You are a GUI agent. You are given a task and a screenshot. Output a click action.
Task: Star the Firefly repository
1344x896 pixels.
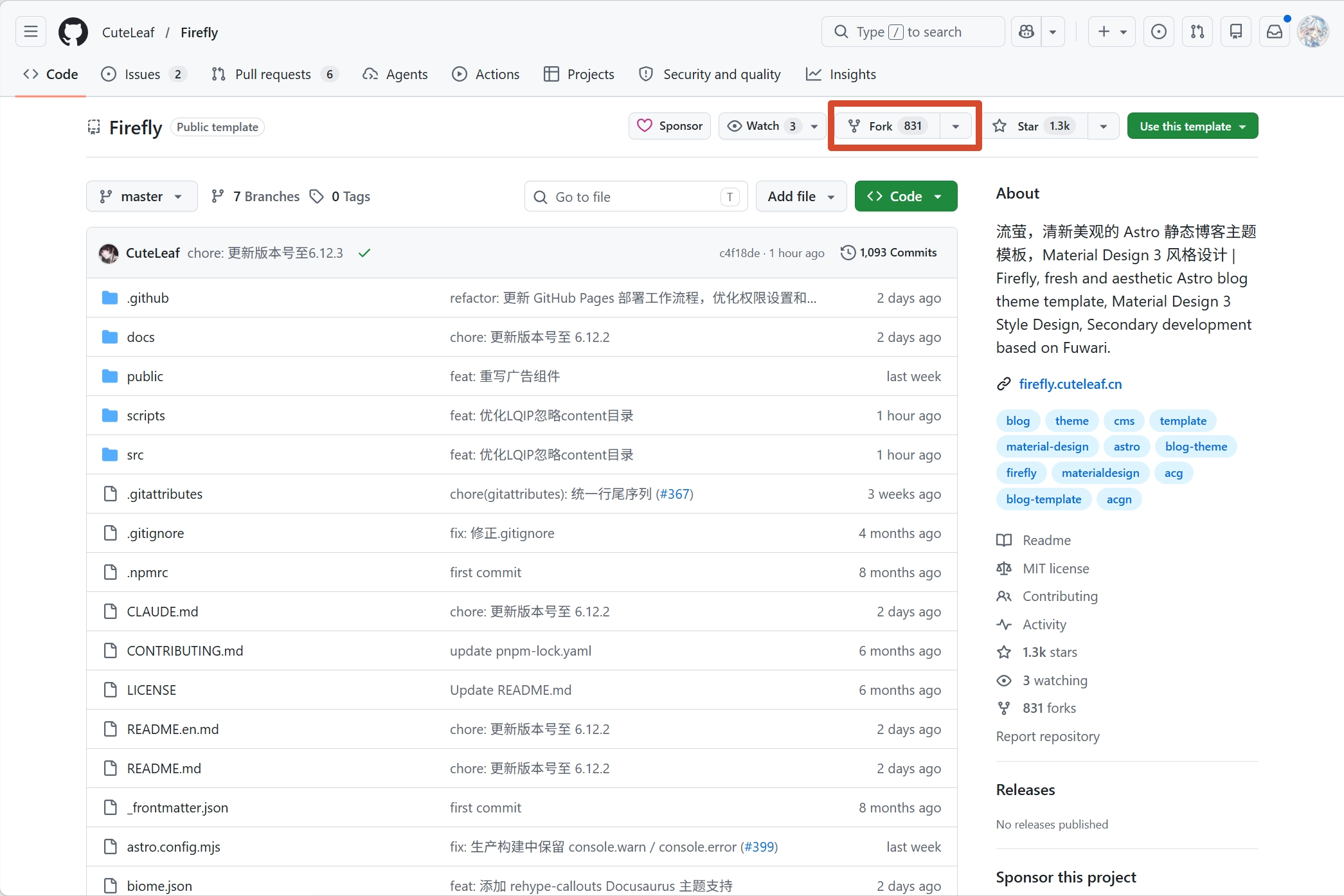1035,126
